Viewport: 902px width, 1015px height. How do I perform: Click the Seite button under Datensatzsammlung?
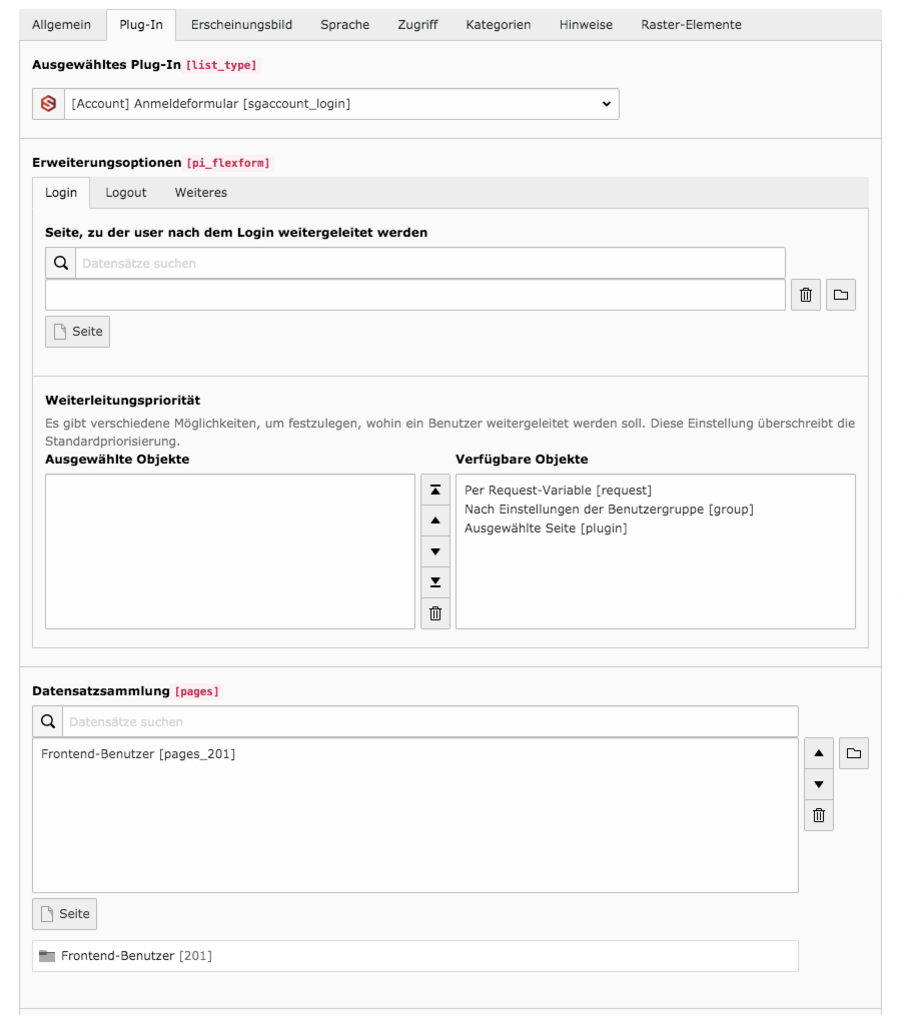pos(65,912)
